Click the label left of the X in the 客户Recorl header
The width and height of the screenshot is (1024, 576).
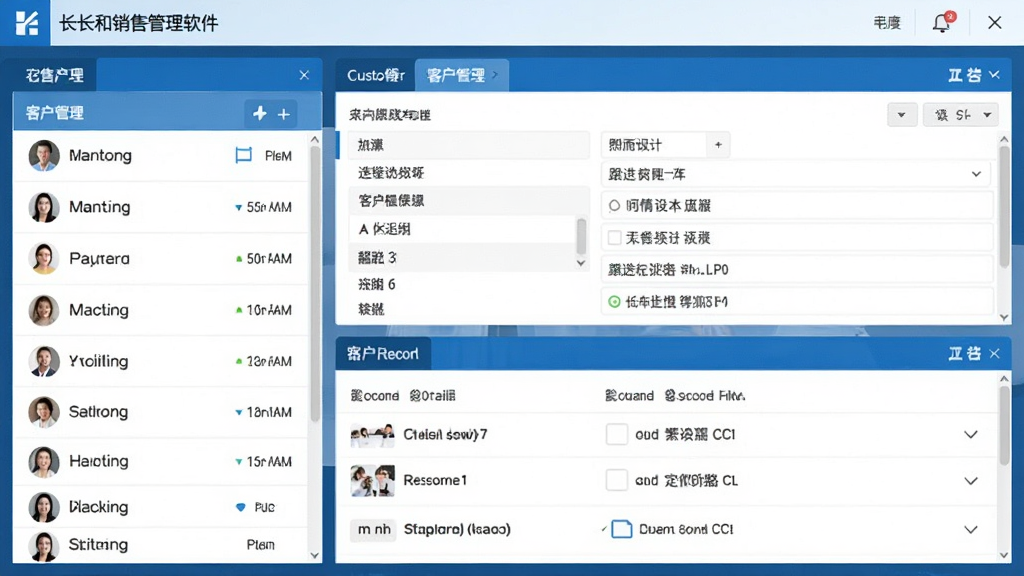click(x=964, y=354)
